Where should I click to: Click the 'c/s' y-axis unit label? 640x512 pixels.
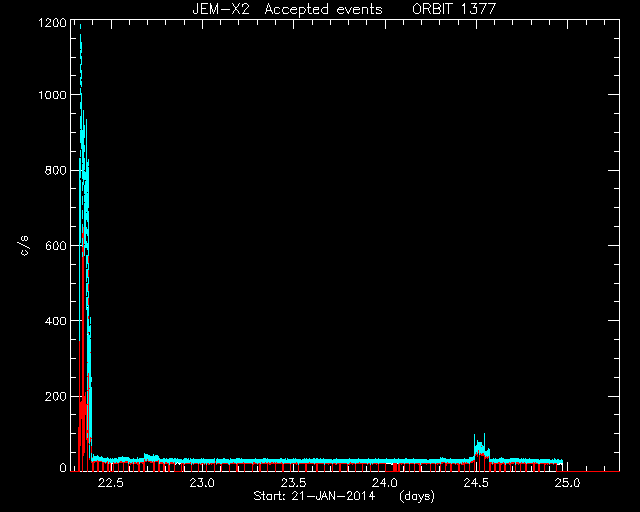tap(25, 246)
